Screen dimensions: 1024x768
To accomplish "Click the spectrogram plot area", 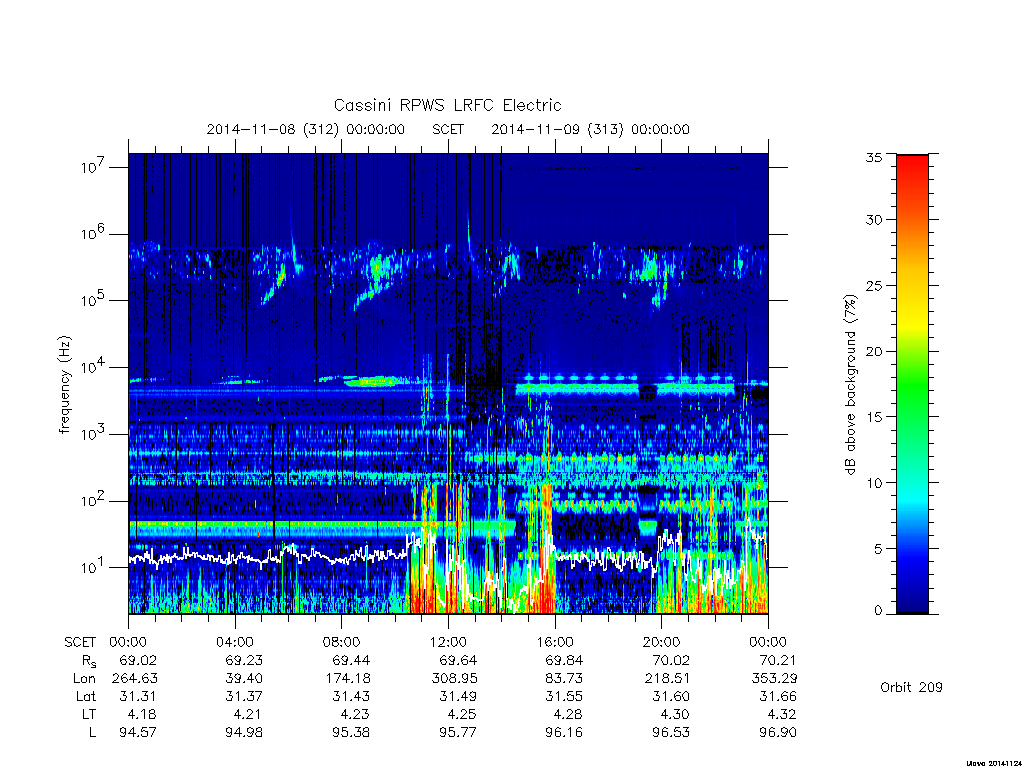I will pyautogui.click(x=448, y=383).
